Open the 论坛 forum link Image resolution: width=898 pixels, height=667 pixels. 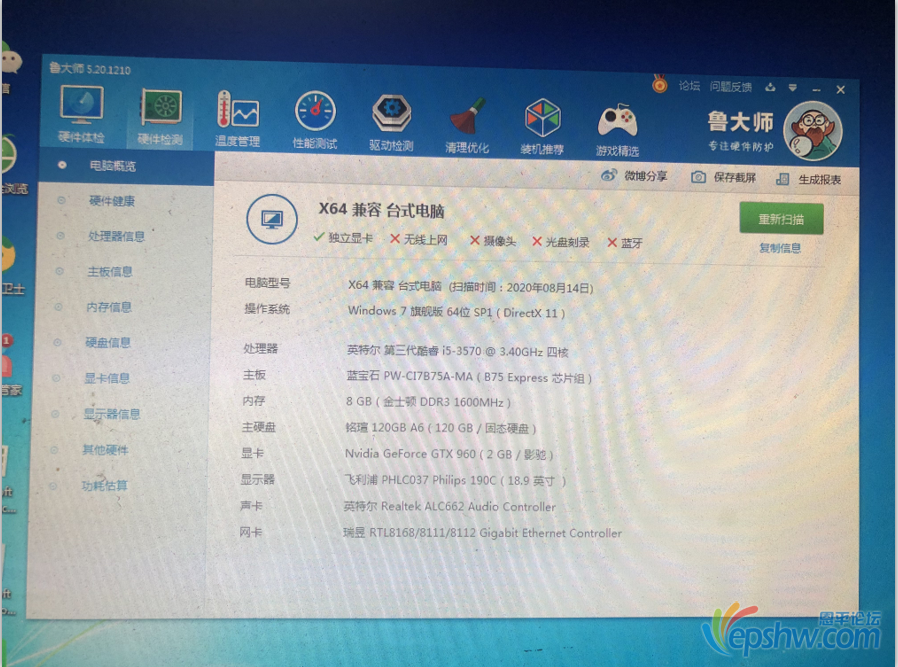tap(689, 86)
